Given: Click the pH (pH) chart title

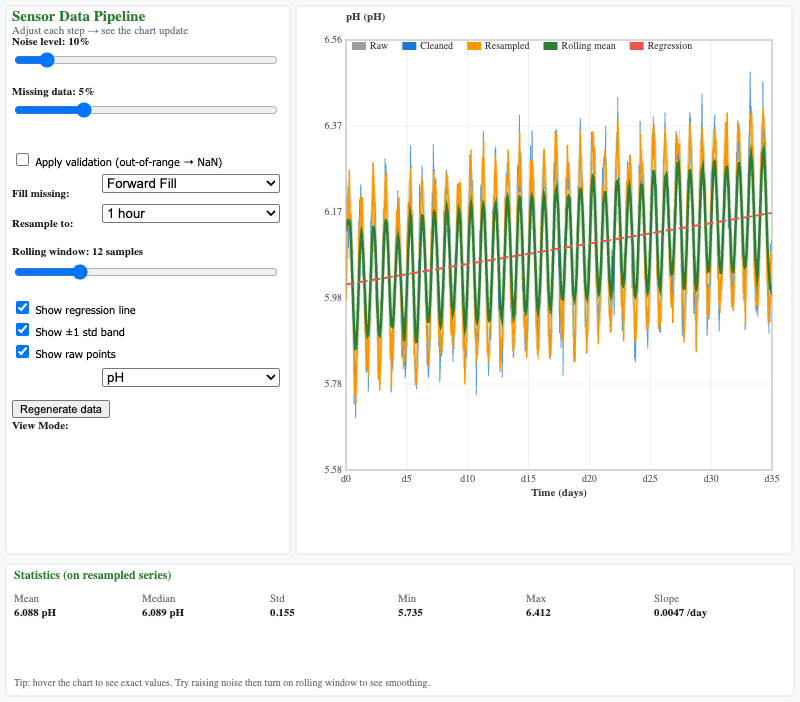Looking at the screenshot, I should 365,17.
